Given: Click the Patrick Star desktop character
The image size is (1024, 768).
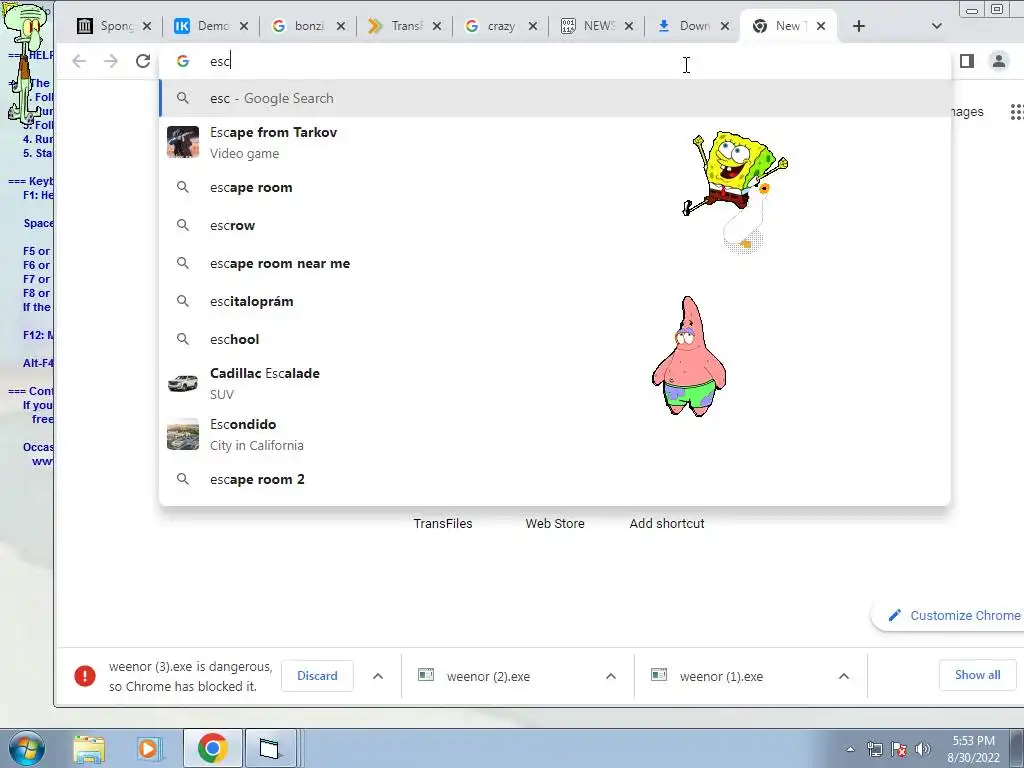Looking at the screenshot, I should (x=689, y=357).
